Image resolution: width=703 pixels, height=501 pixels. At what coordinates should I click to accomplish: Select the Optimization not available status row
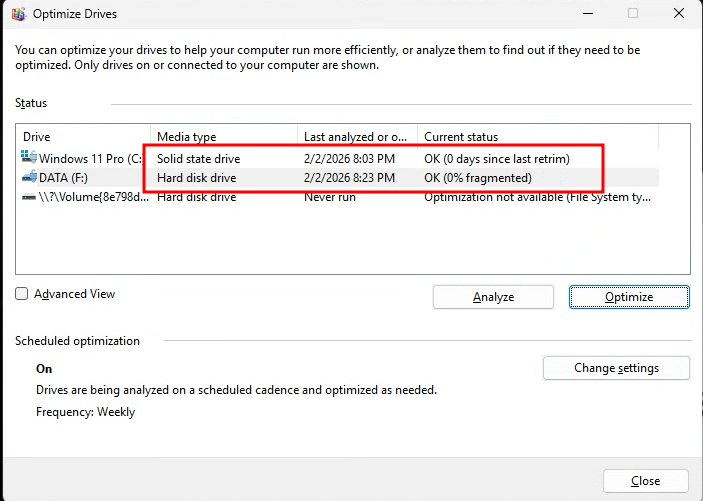coord(537,197)
